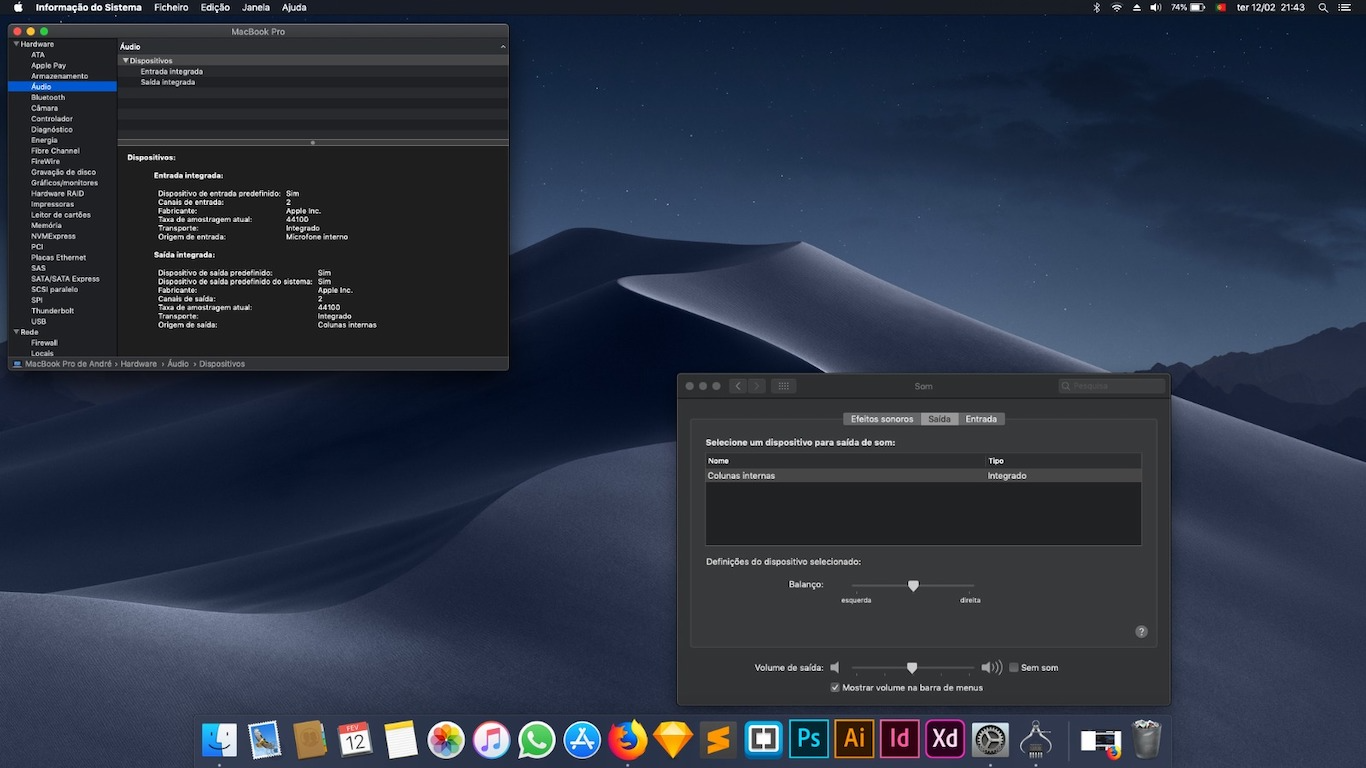Click the Portuguese flag input source icon
Screen dimensions: 1366x768
[1221, 7]
